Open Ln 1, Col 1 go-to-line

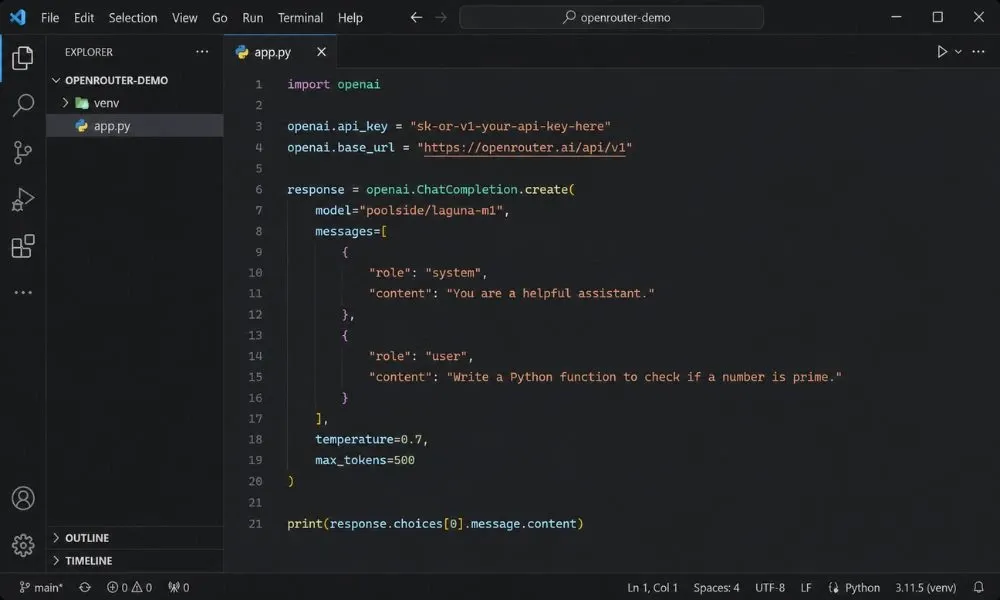tap(652, 587)
